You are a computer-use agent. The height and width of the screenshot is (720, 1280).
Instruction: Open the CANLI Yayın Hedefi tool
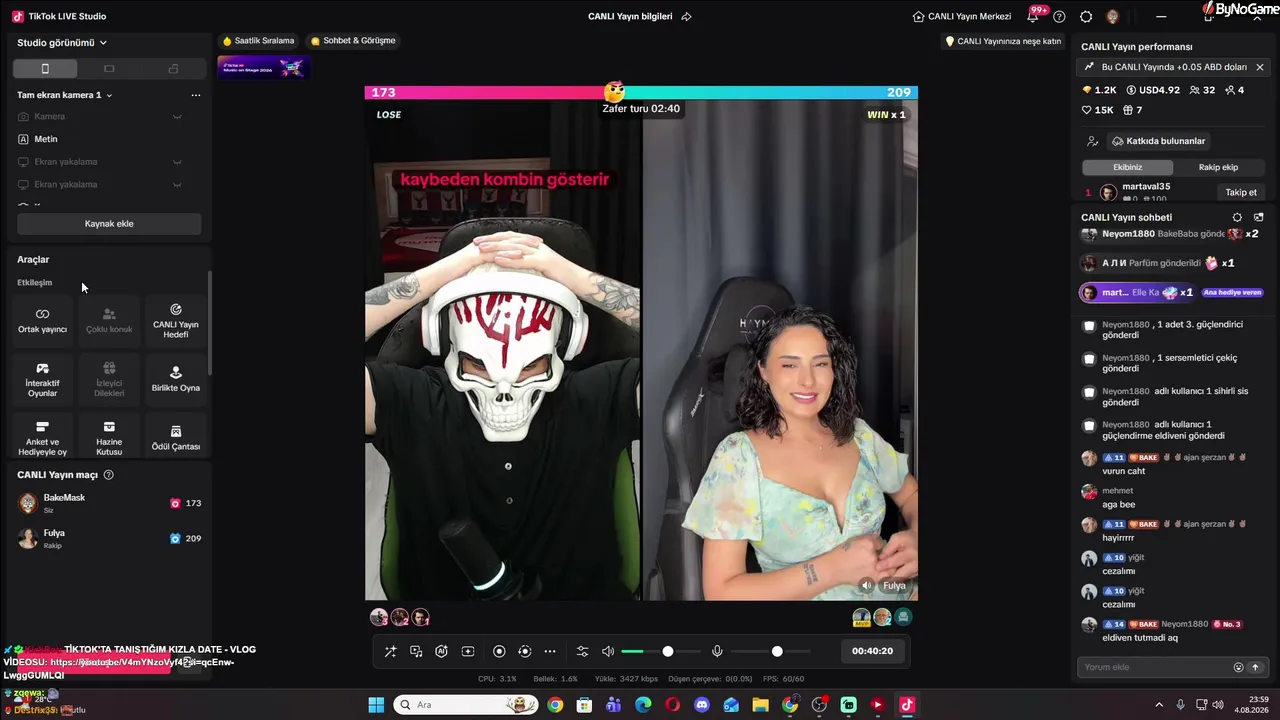point(176,320)
